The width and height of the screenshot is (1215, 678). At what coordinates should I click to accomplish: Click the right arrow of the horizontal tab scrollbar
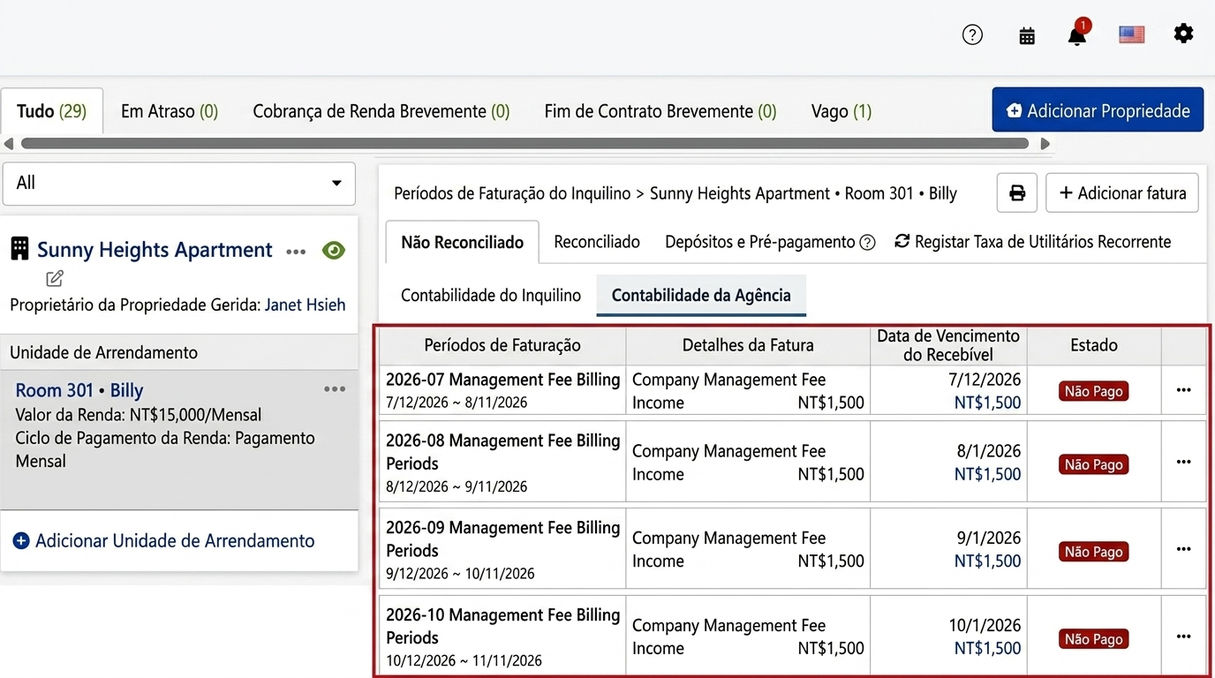(x=1046, y=144)
